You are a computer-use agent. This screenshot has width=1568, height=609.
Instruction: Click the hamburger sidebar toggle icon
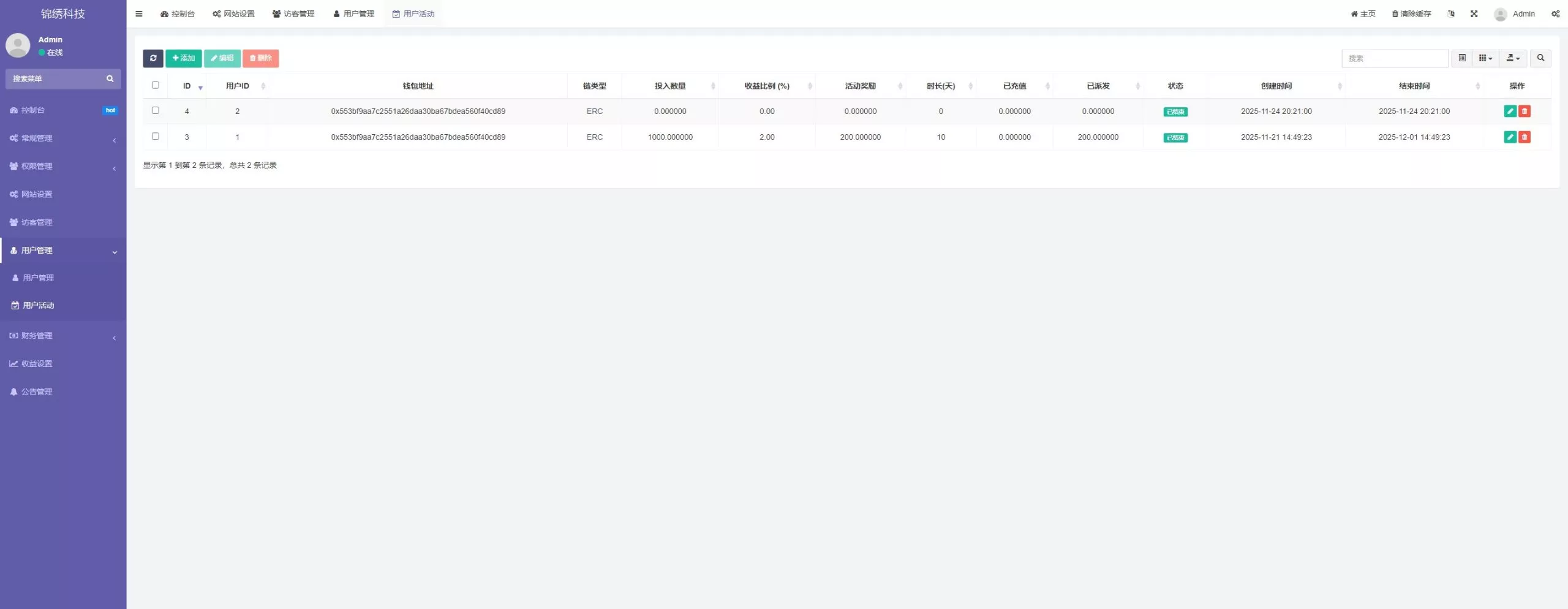tap(139, 13)
